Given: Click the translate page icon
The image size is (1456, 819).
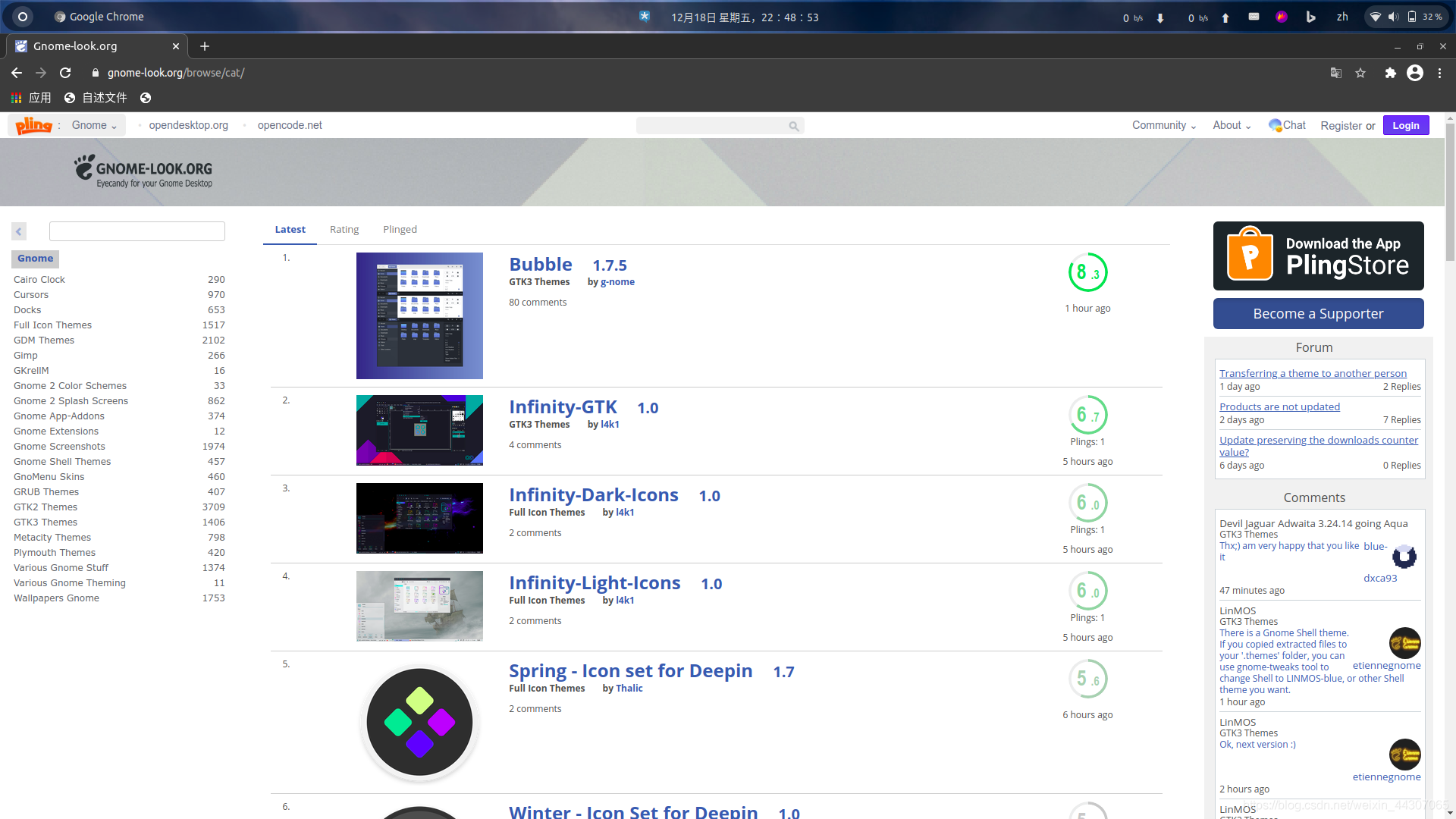Looking at the screenshot, I should click(x=1336, y=73).
